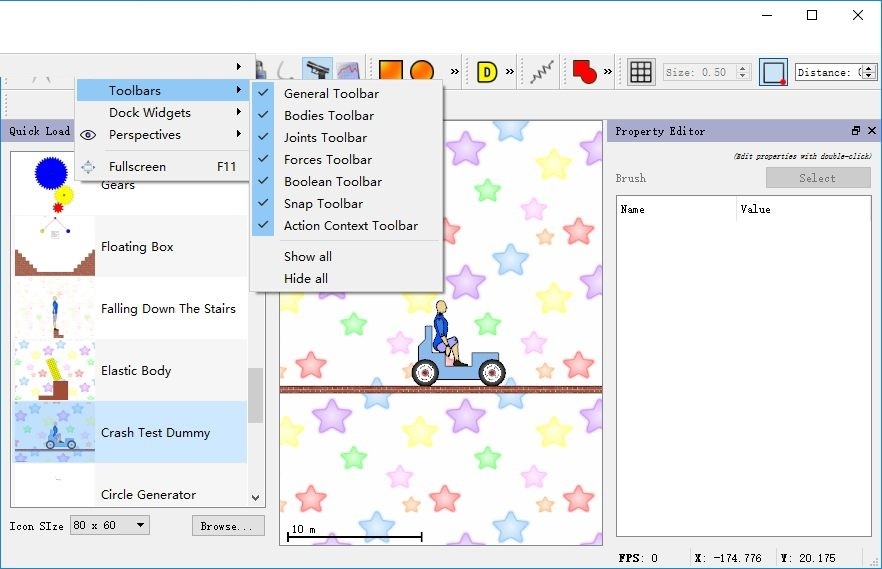Choose Fullscreen from the menu

click(137, 167)
